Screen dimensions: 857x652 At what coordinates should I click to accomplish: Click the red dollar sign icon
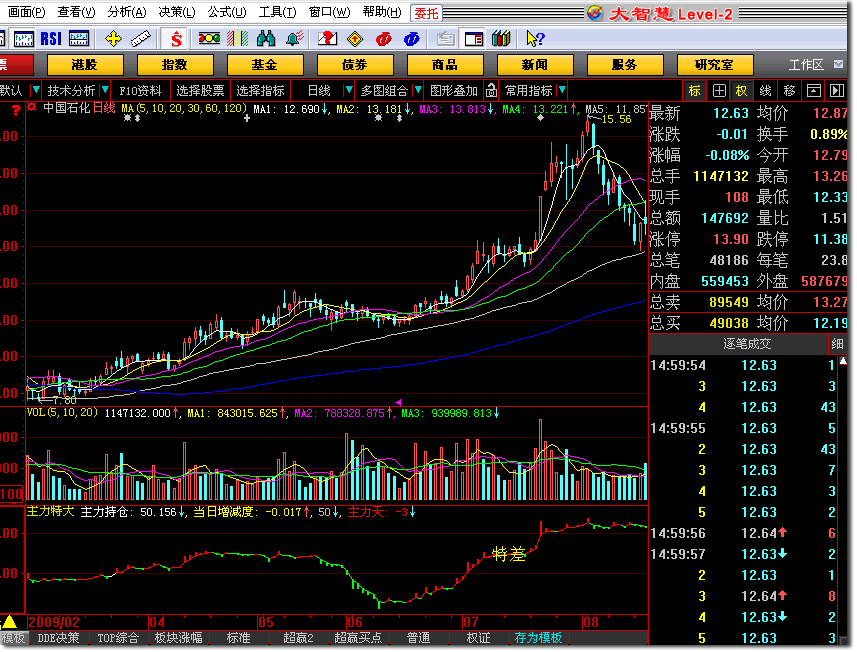pyautogui.click(x=176, y=39)
